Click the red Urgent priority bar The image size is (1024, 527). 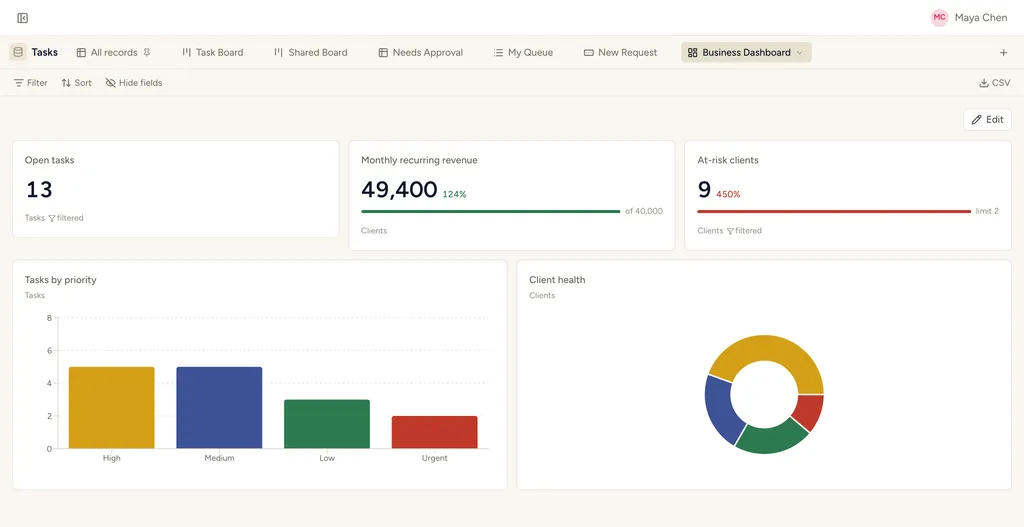pos(435,432)
